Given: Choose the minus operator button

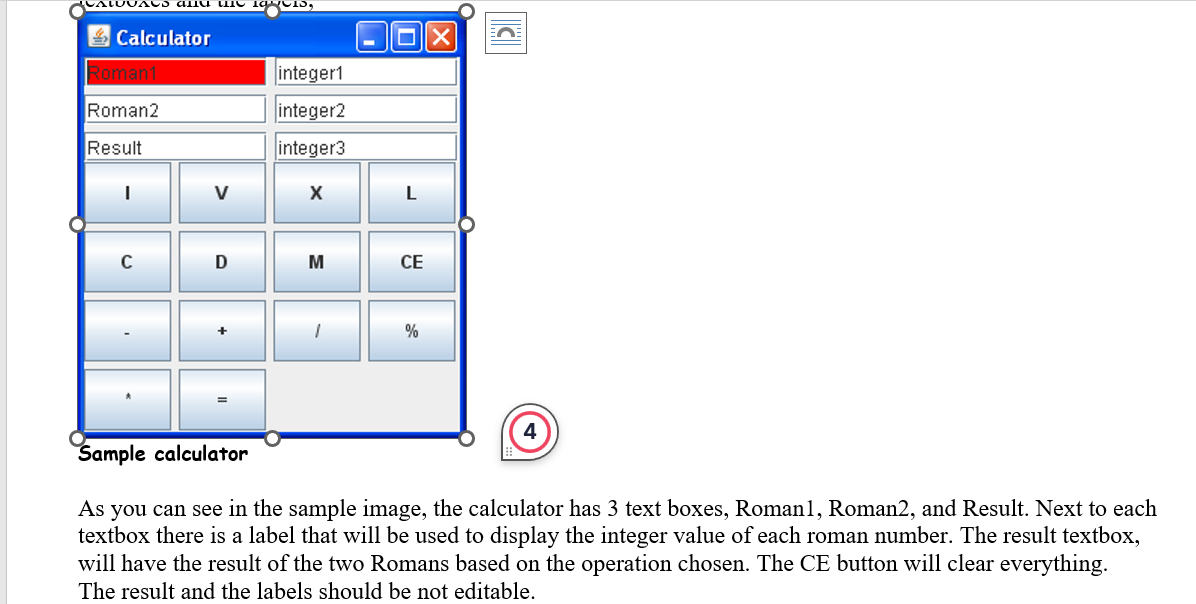Looking at the screenshot, I should pos(127,330).
